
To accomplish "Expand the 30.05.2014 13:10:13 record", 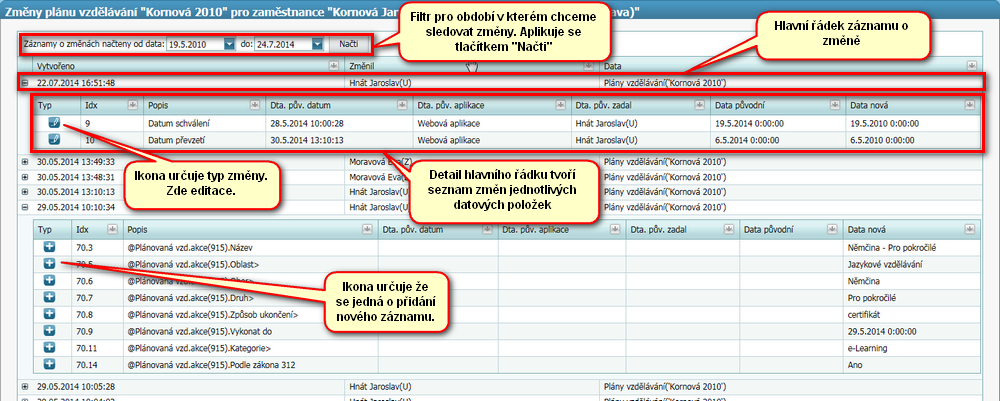I will pyautogui.click(x=26, y=192).
